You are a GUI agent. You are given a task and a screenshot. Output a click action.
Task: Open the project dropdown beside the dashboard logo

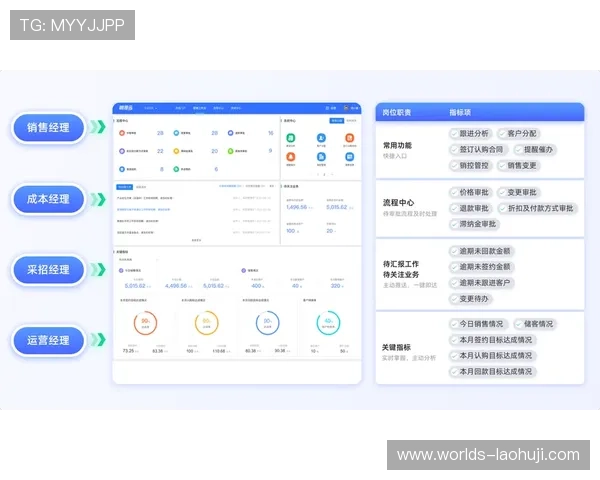pyautogui.click(x=150, y=108)
